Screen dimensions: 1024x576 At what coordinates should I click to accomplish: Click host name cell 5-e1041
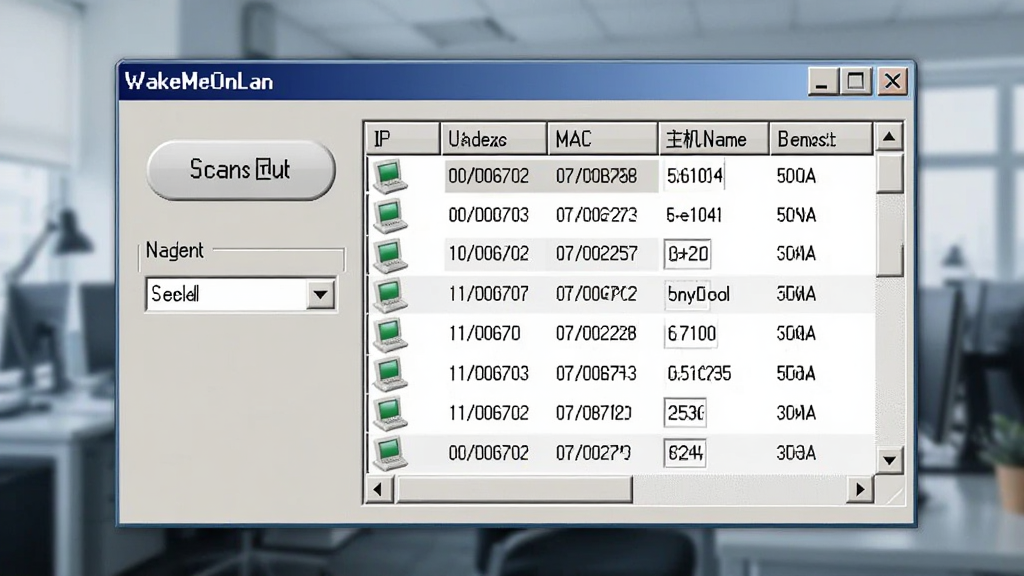[694, 215]
